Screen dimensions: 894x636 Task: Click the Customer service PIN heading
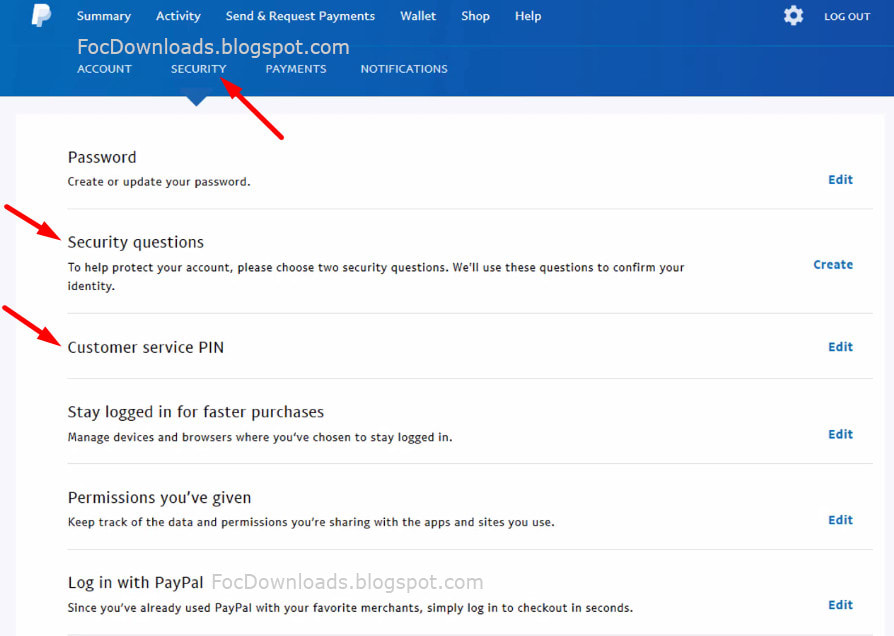click(x=146, y=347)
